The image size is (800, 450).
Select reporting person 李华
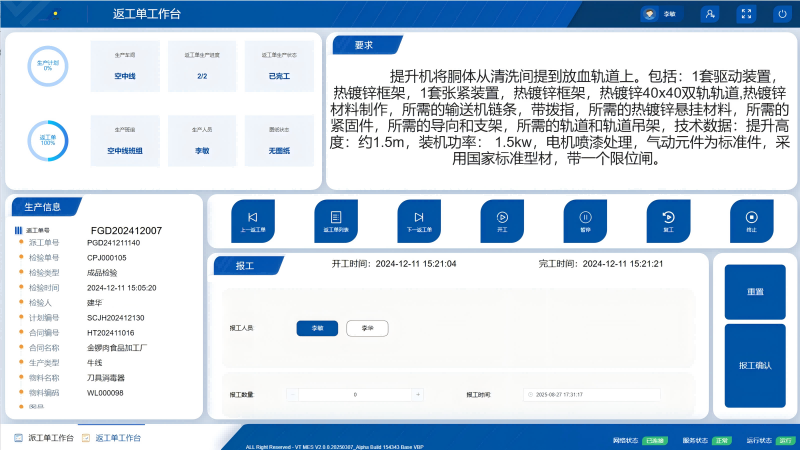(367, 328)
